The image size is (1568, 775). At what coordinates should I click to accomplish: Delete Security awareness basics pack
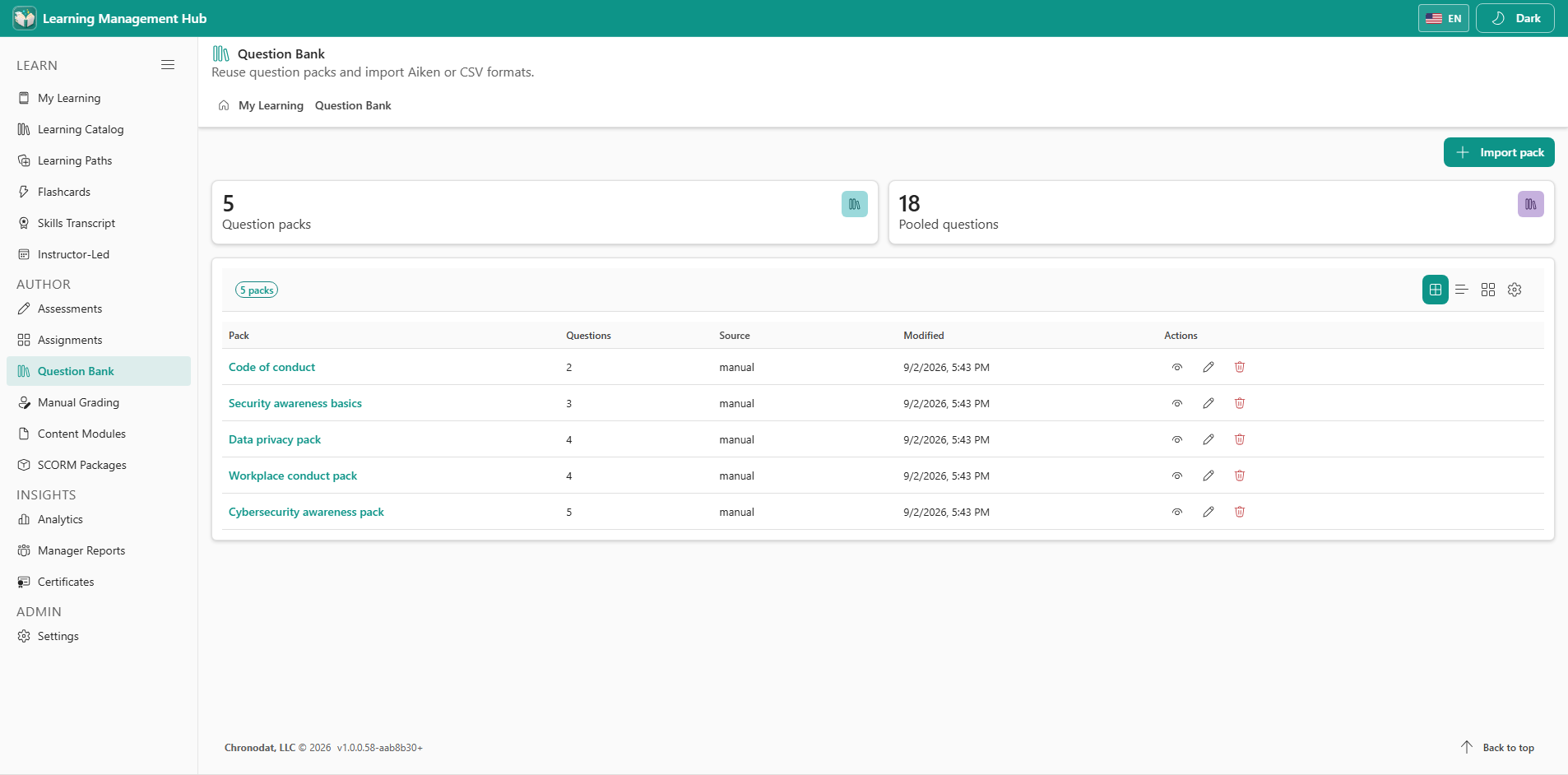pyautogui.click(x=1240, y=403)
